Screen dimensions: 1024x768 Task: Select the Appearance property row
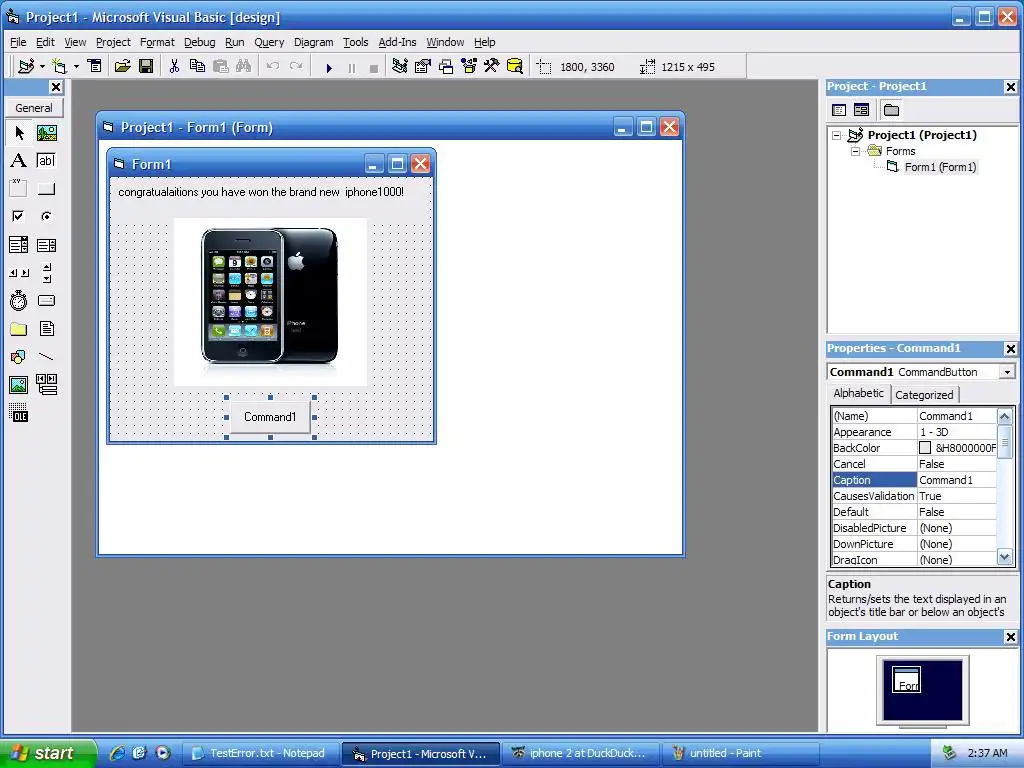(914, 432)
